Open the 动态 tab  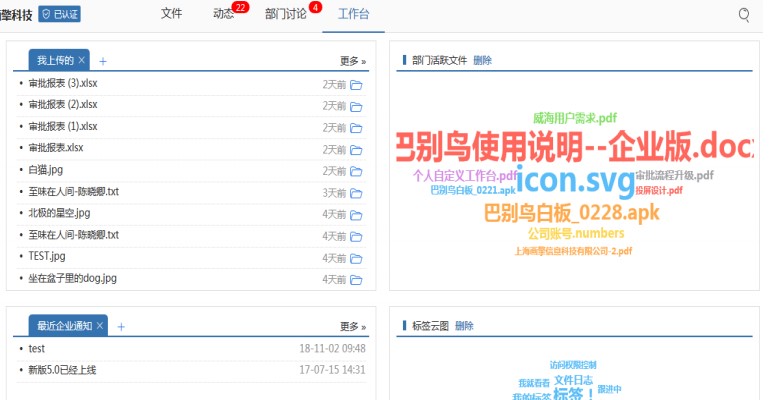[x=224, y=14]
